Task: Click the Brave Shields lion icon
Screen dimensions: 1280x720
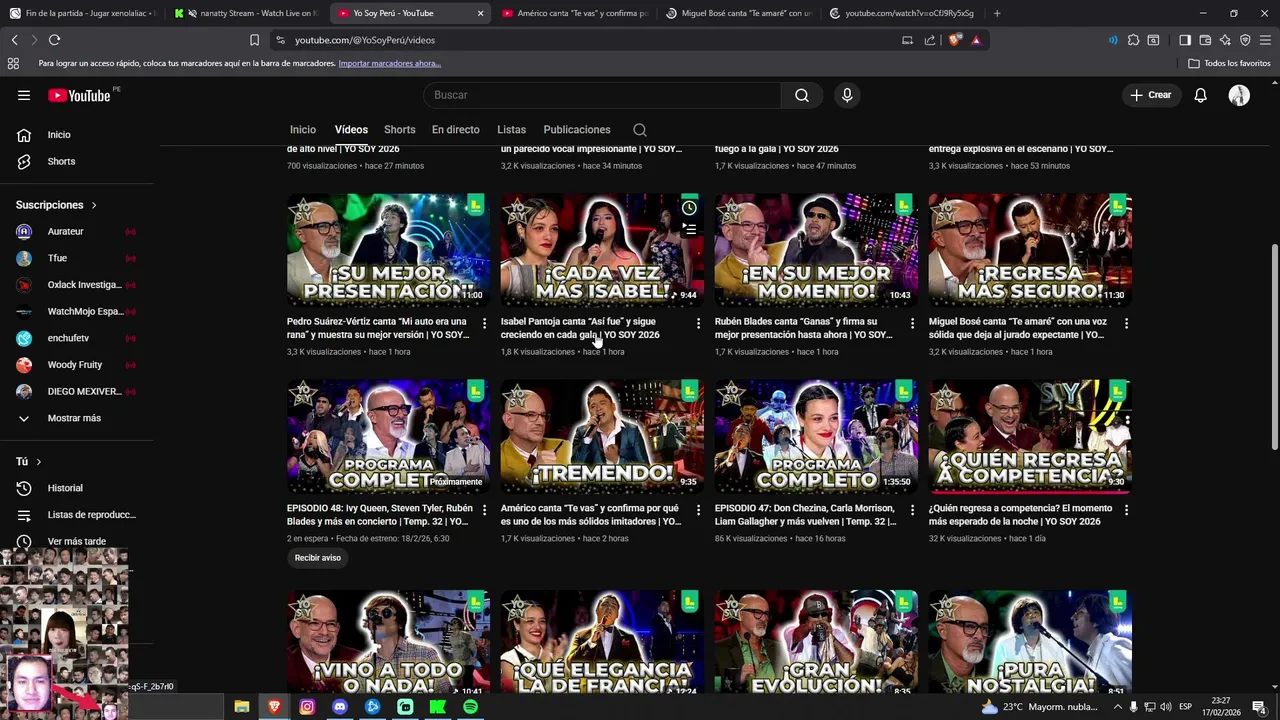Action: point(955,40)
